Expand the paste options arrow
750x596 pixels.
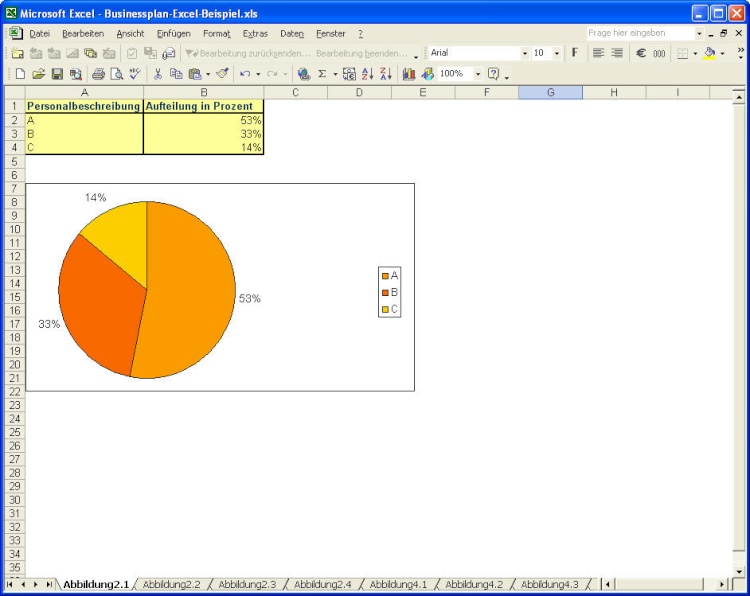tap(208, 74)
